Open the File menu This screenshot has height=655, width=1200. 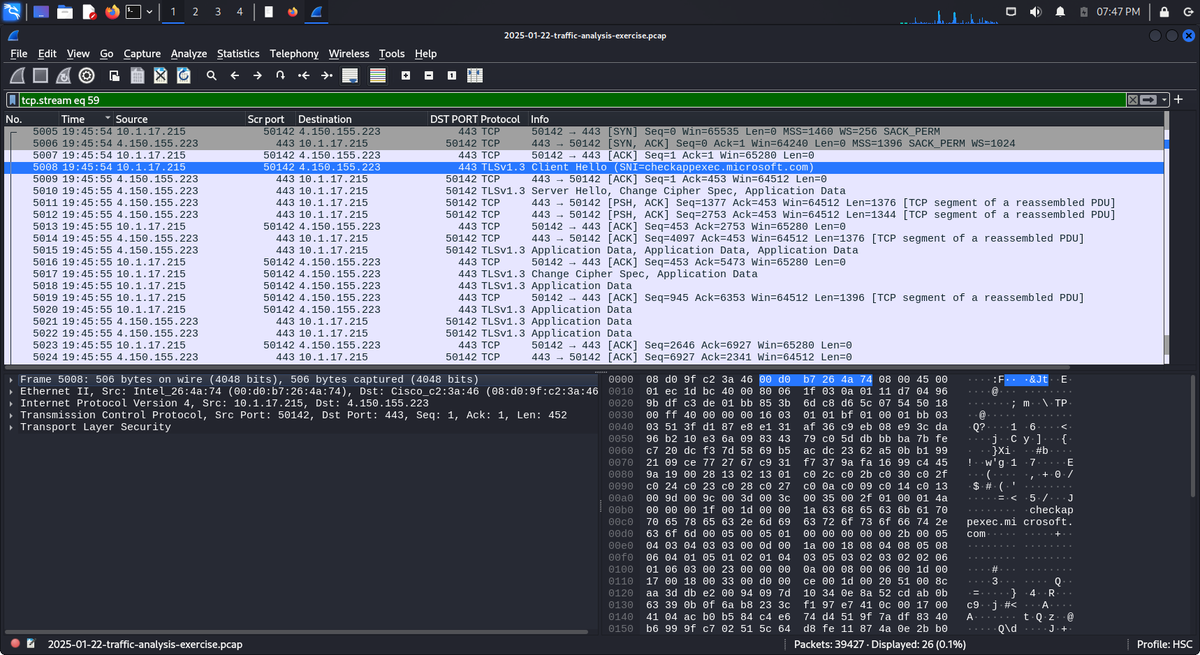18,53
